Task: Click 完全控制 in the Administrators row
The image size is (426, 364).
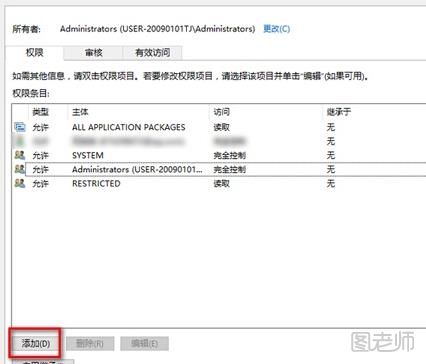Action: click(x=230, y=169)
